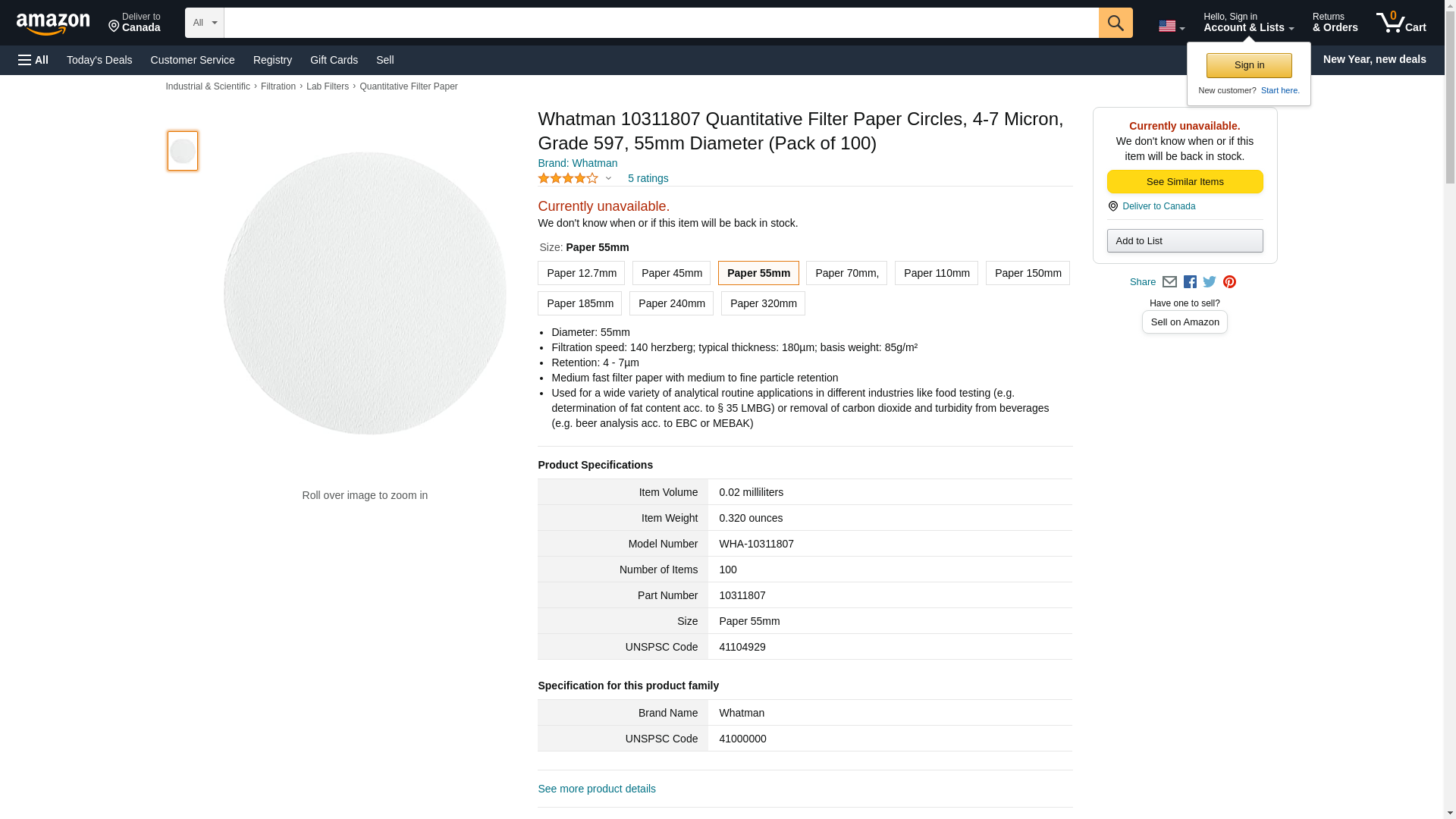Screen dimensions: 1456x819
Task: Share product on Pinterest icon
Action: click(x=1229, y=282)
